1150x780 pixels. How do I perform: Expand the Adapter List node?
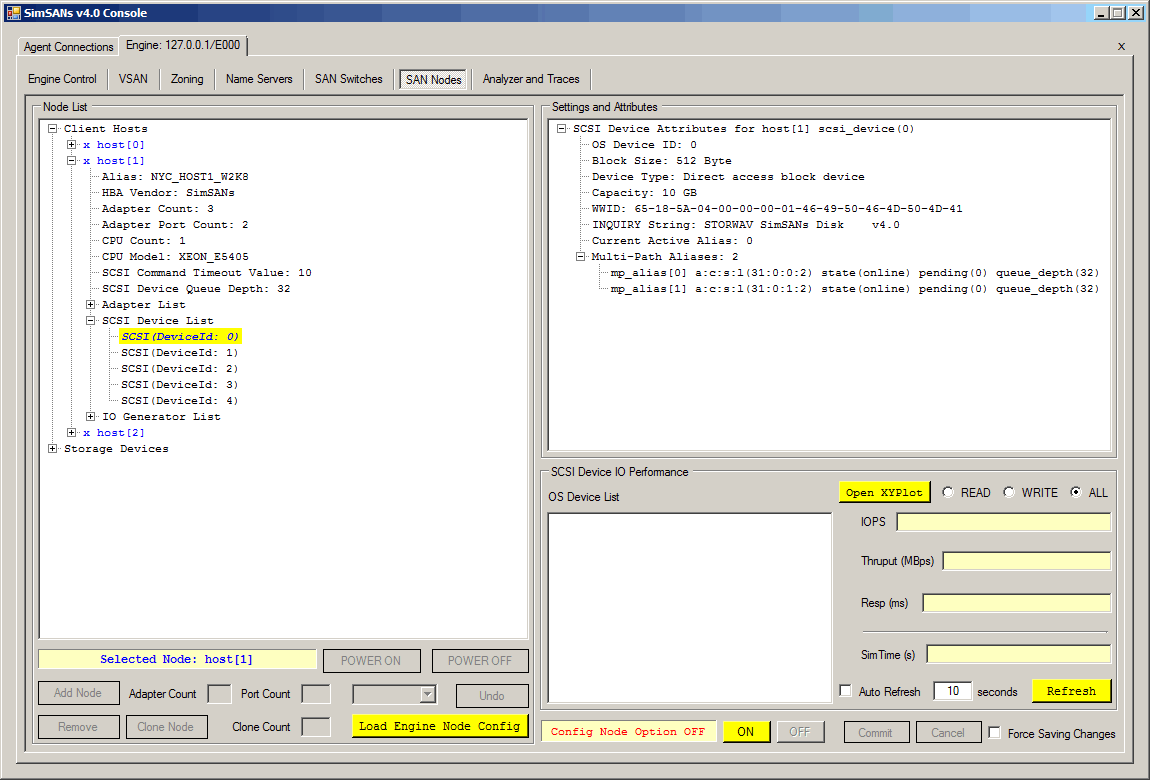[x=91, y=305]
